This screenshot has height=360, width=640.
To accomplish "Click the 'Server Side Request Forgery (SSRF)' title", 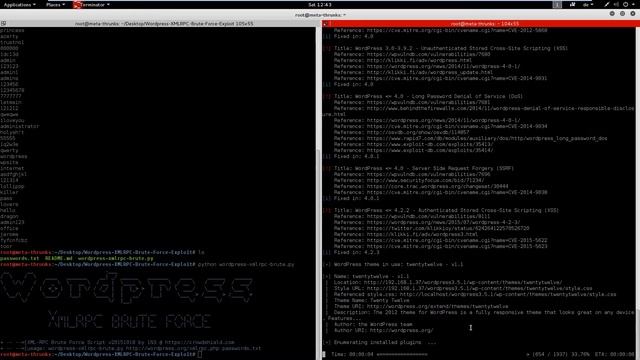I will [424, 168].
